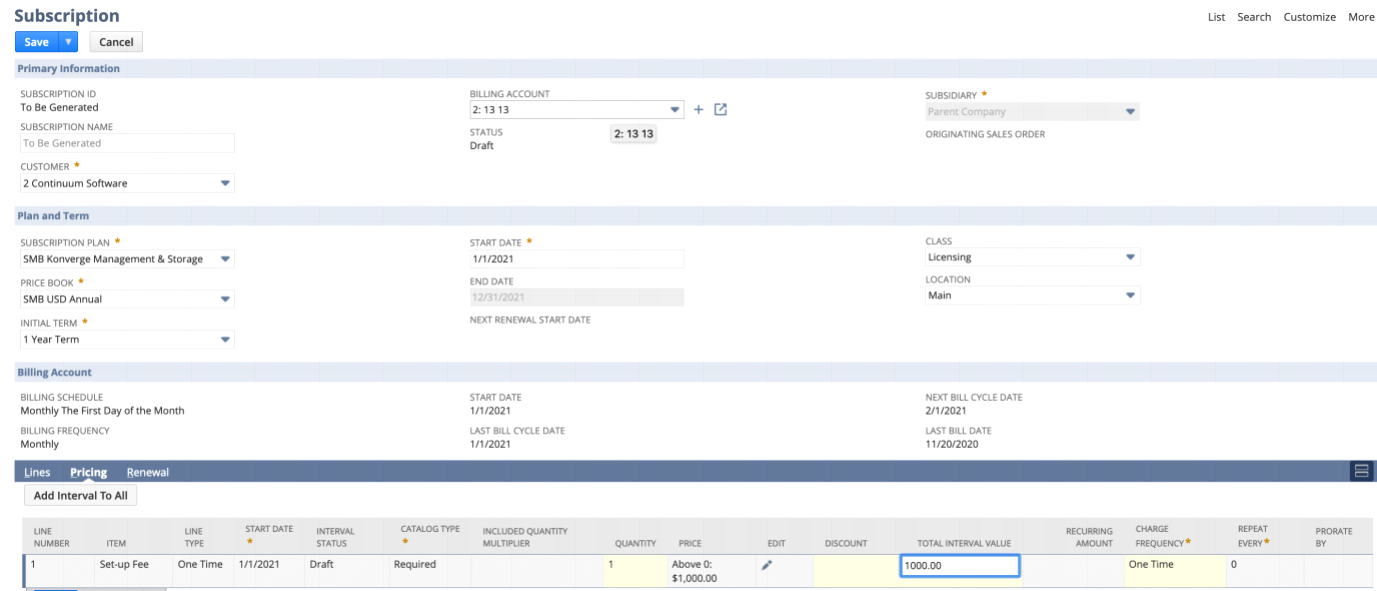Expand the Price Book dropdown

(x=225, y=299)
